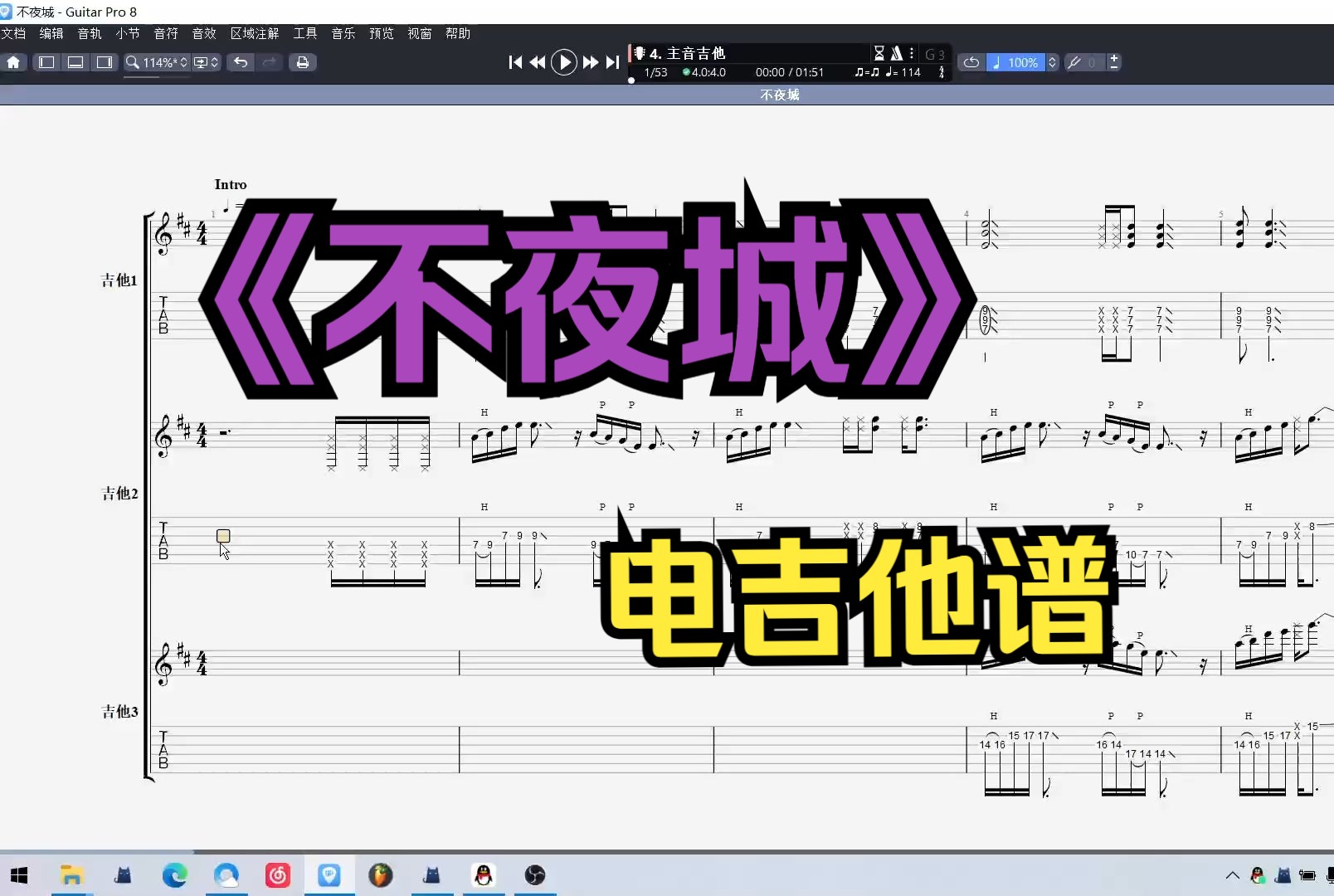Jump to the last bar
Image resolution: width=1334 pixels, height=896 pixels.
pyautogui.click(x=612, y=62)
